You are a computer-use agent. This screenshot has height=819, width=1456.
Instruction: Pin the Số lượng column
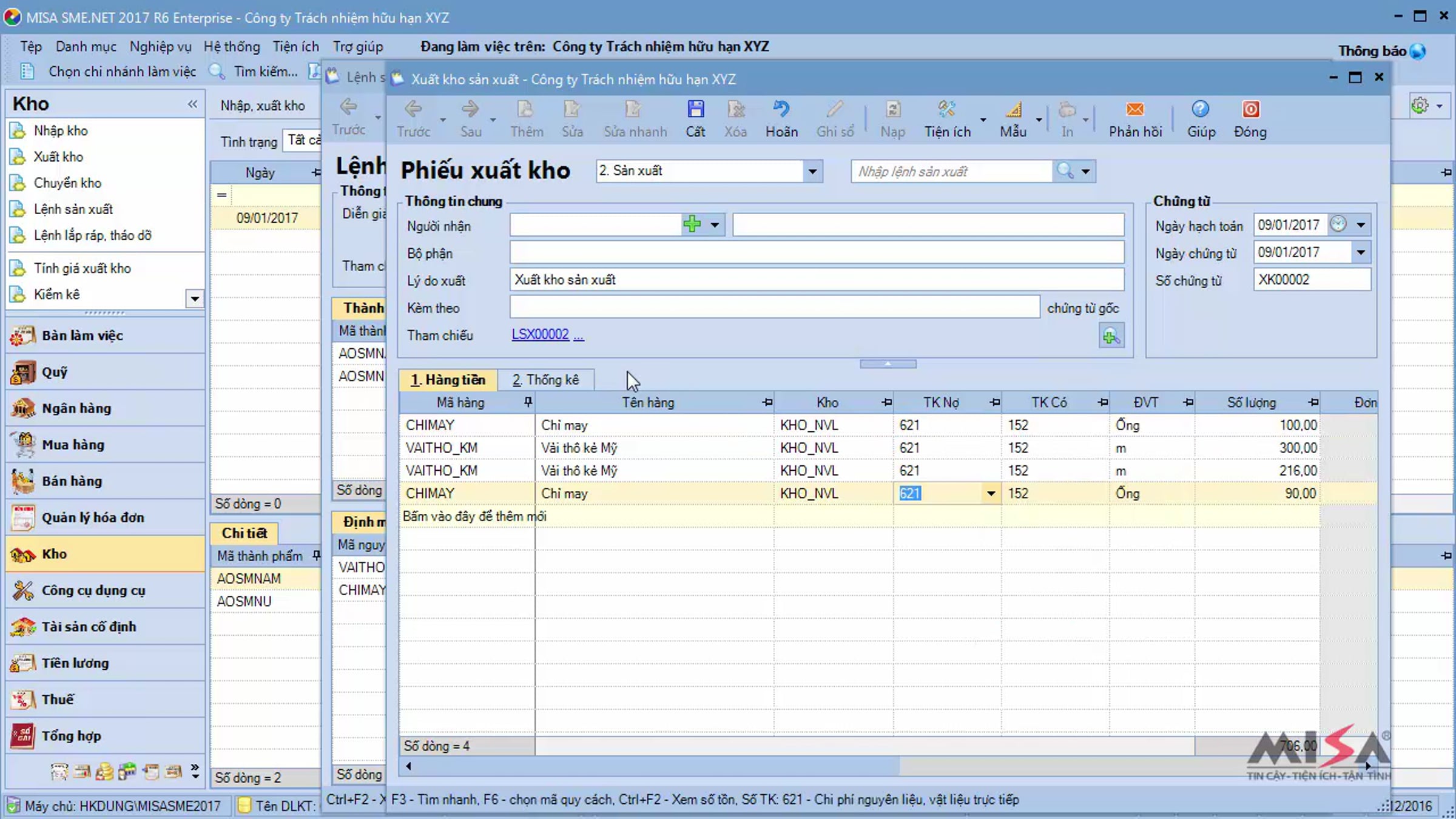click(1313, 402)
